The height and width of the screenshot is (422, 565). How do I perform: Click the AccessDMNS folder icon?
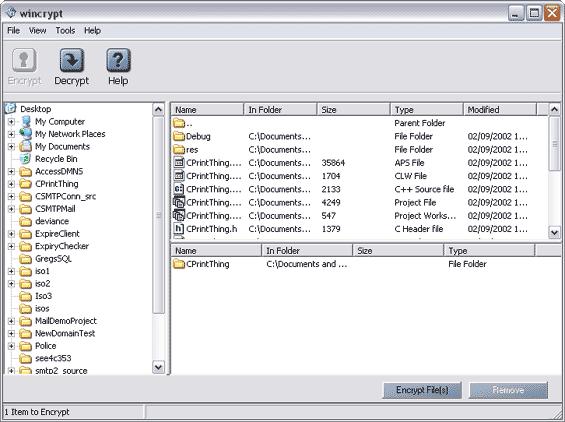click(x=26, y=172)
